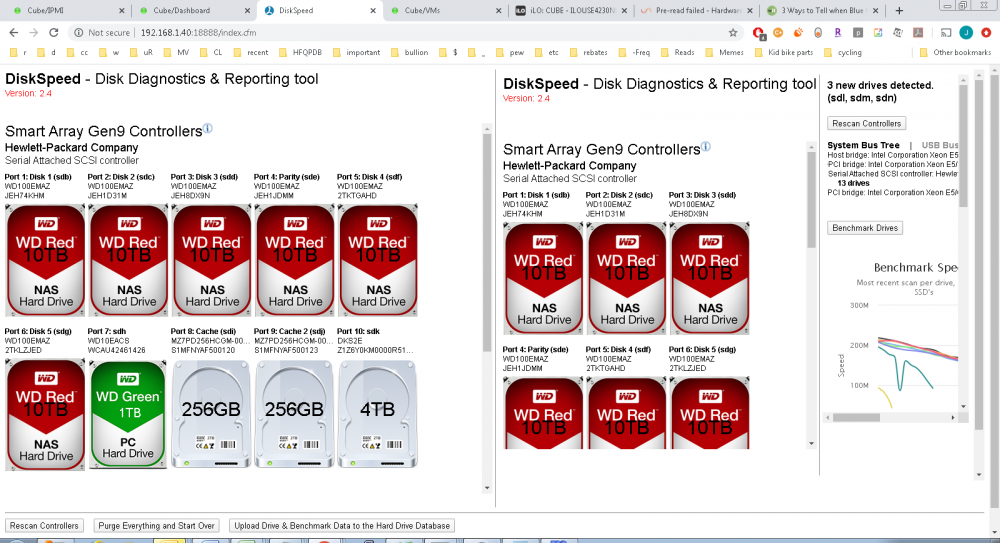Click the browser forward arrow
The height and width of the screenshot is (543, 1000).
pos(33,33)
